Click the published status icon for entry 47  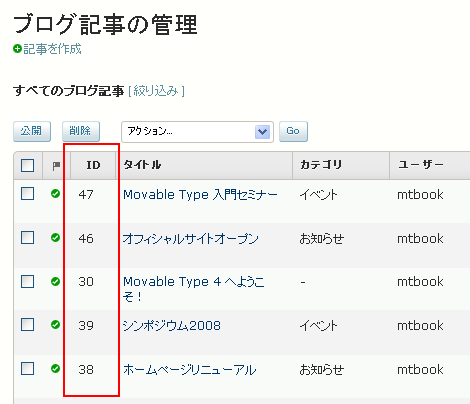[x=55, y=194]
